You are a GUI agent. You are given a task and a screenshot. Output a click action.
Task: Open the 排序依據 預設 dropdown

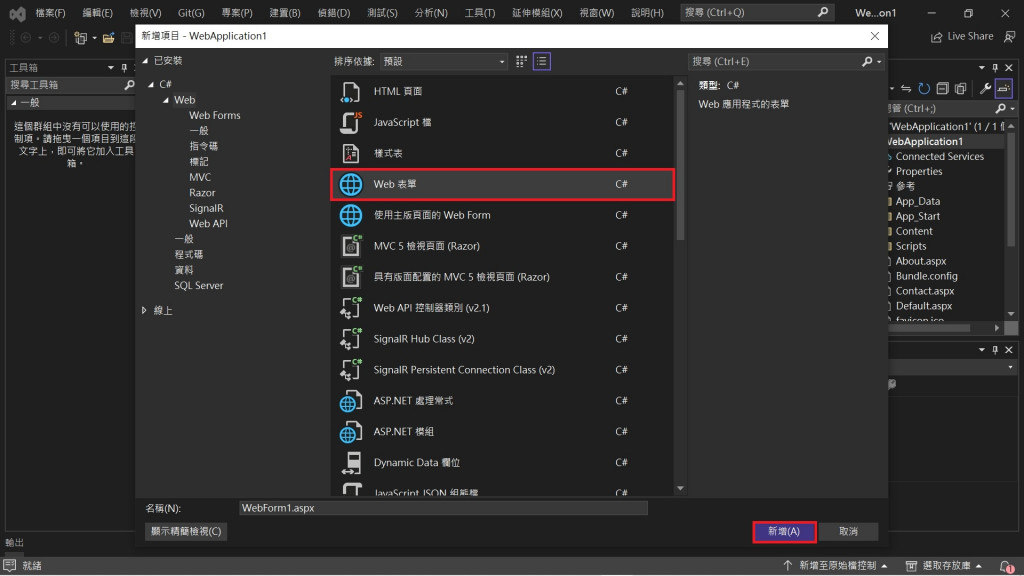[x=444, y=61]
